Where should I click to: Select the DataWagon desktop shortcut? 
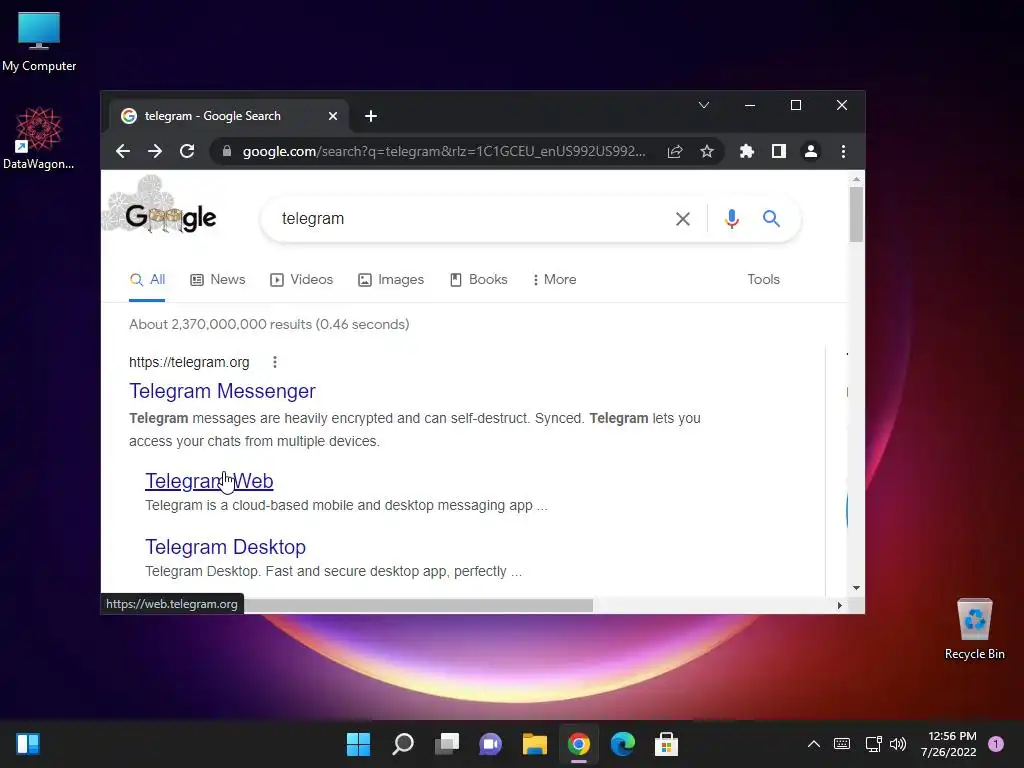pos(39,139)
